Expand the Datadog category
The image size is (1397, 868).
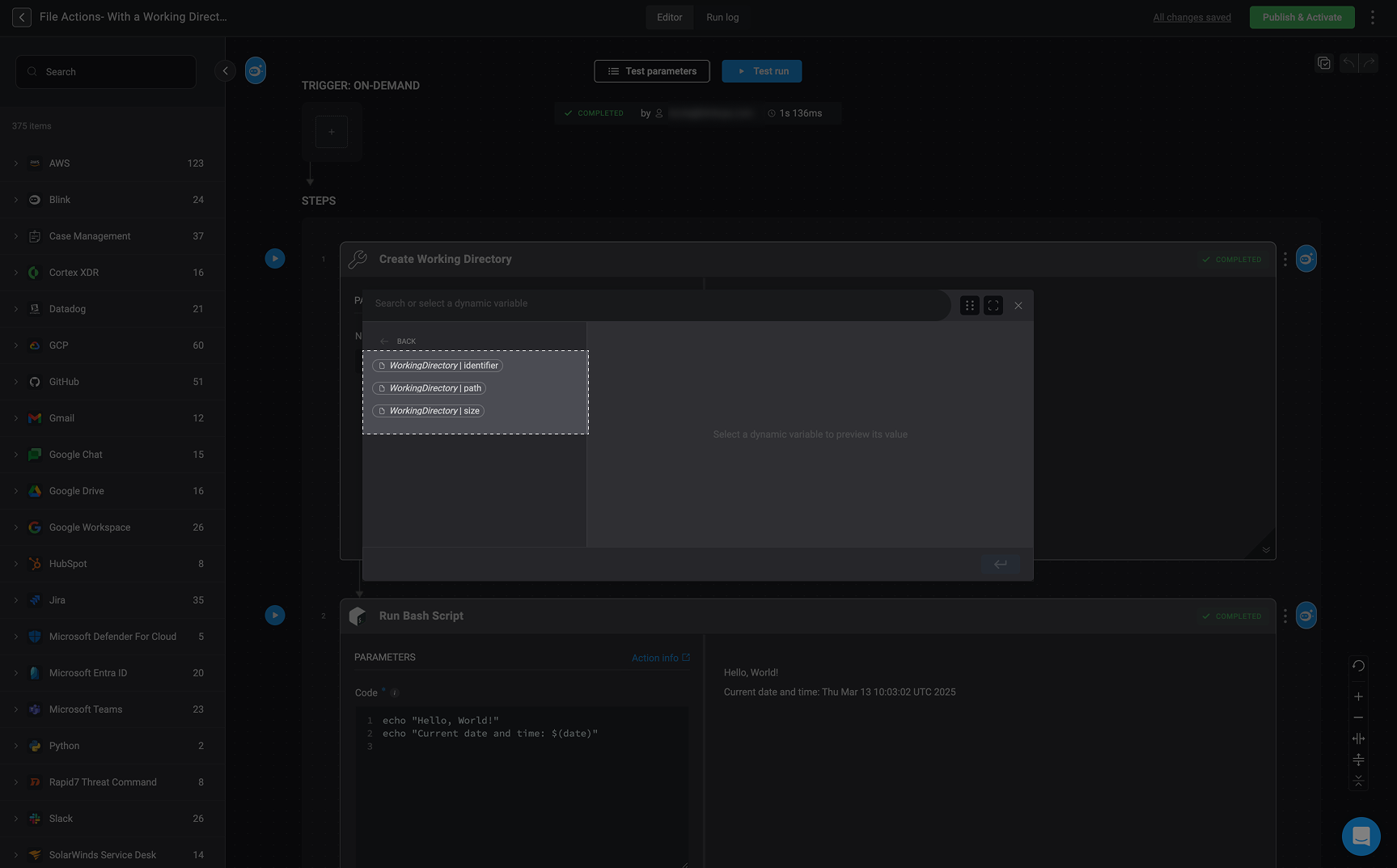pyautogui.click(x=15, y=309)
